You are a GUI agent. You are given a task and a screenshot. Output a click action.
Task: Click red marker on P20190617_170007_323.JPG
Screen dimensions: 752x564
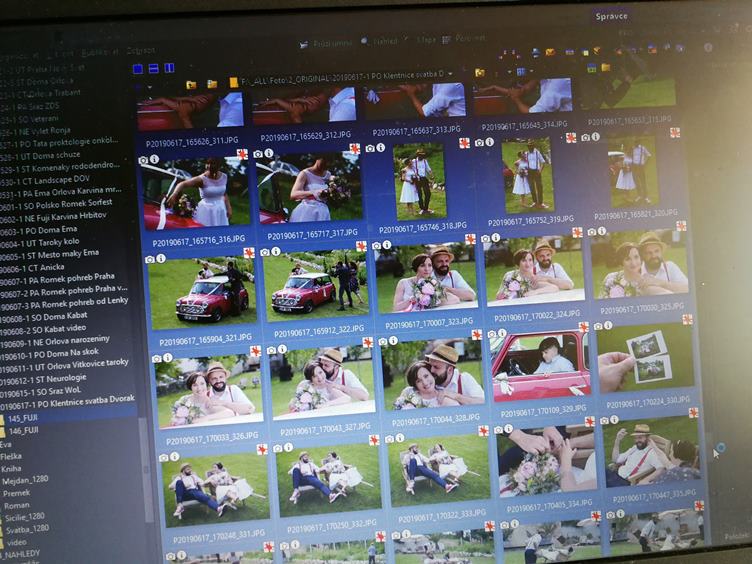click(470, 239)
